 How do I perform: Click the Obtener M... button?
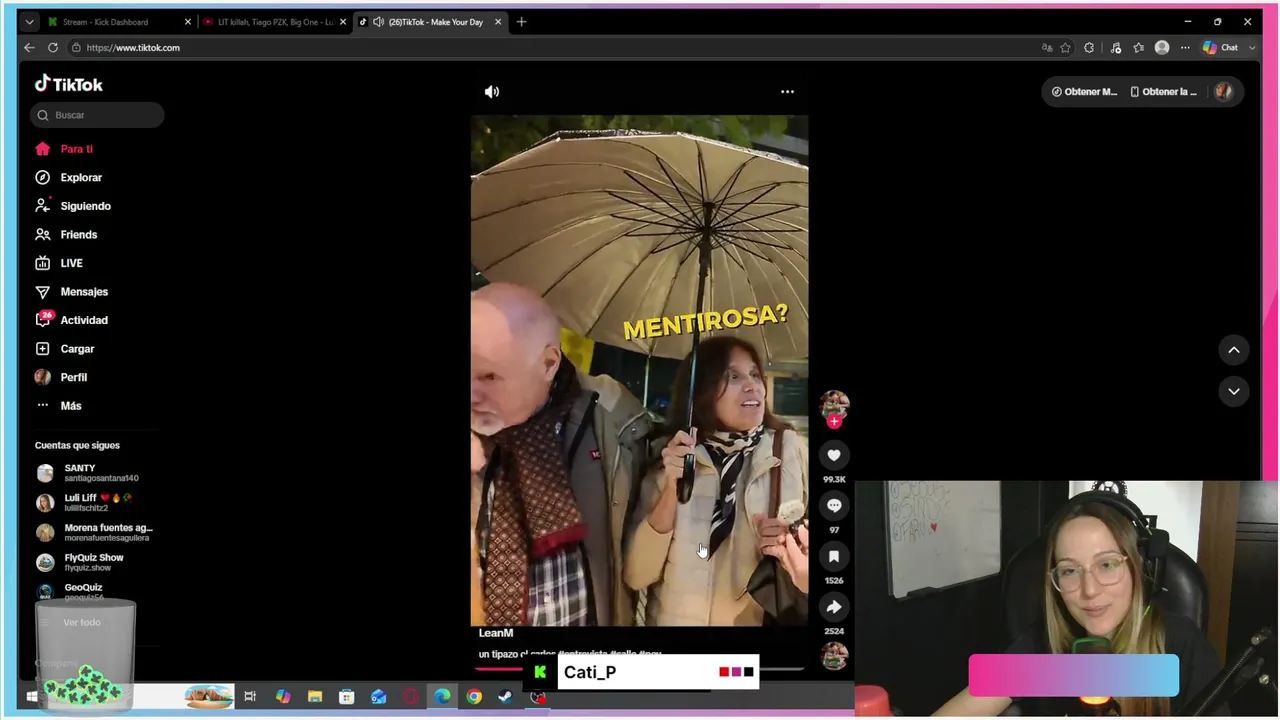click(x=1084, y=92)
